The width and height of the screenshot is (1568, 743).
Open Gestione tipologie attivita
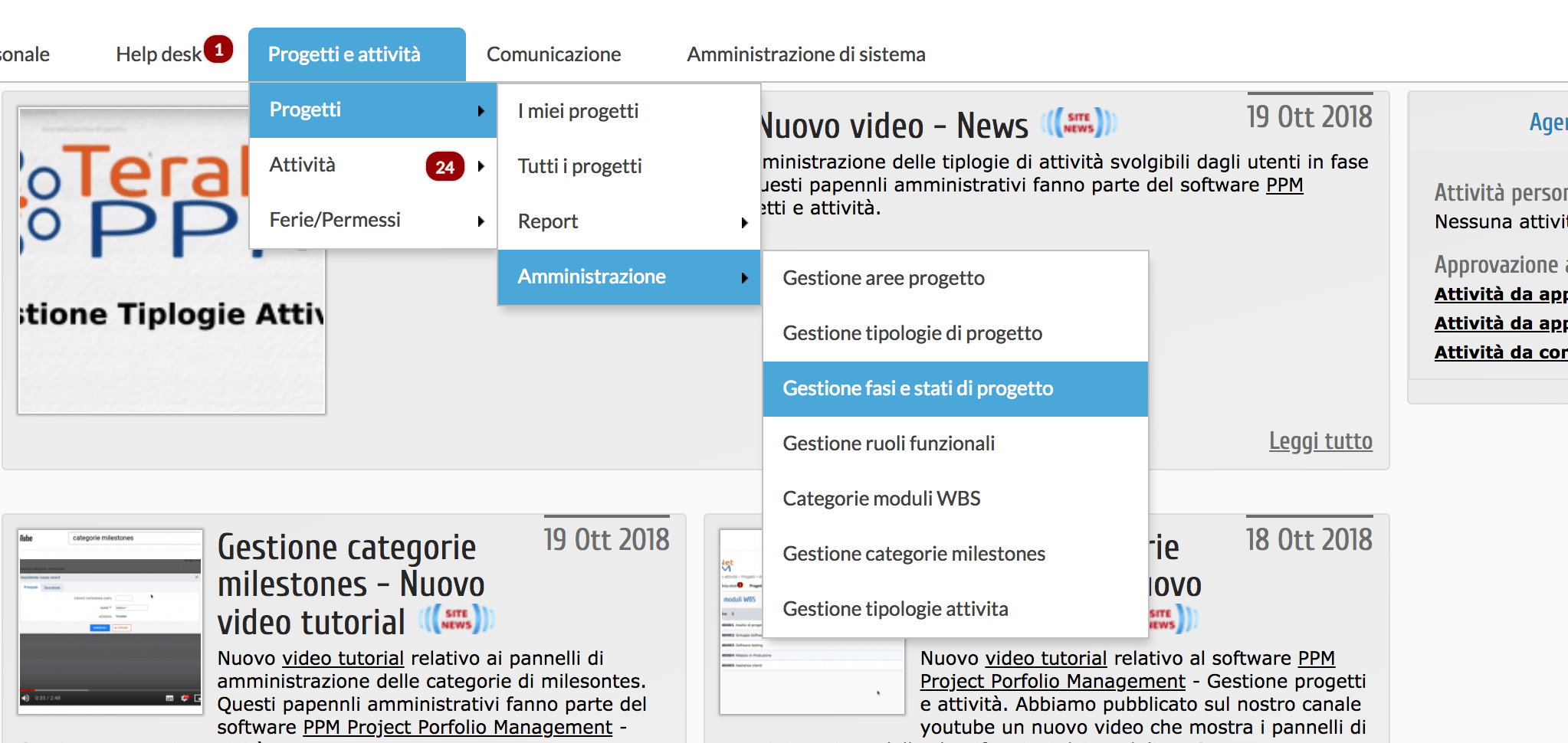coord(956,610)
